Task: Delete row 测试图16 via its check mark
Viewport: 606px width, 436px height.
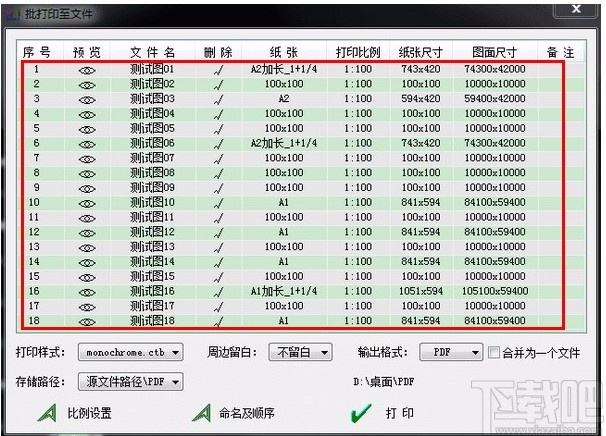Action: click(219, 292)
